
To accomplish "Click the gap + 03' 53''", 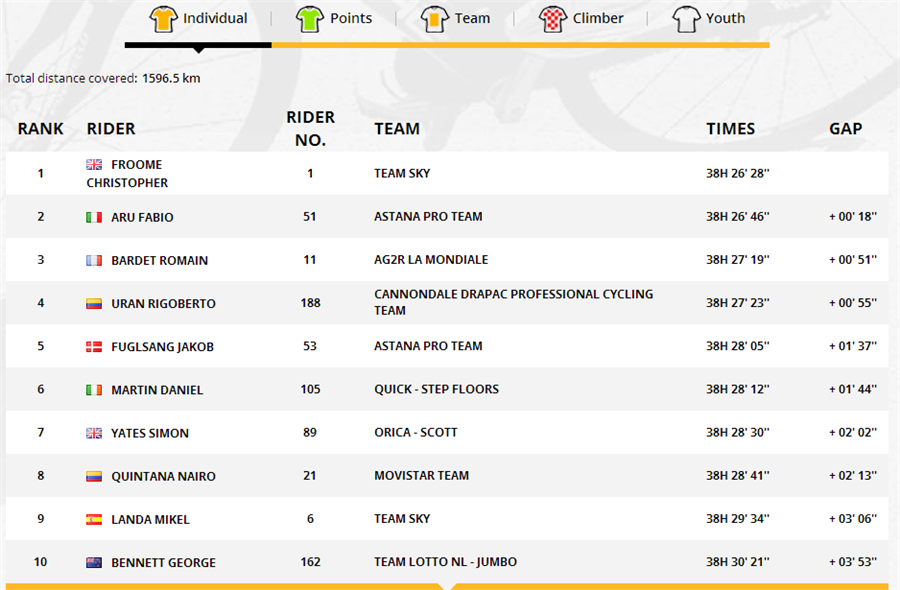I will click(853, 562).
